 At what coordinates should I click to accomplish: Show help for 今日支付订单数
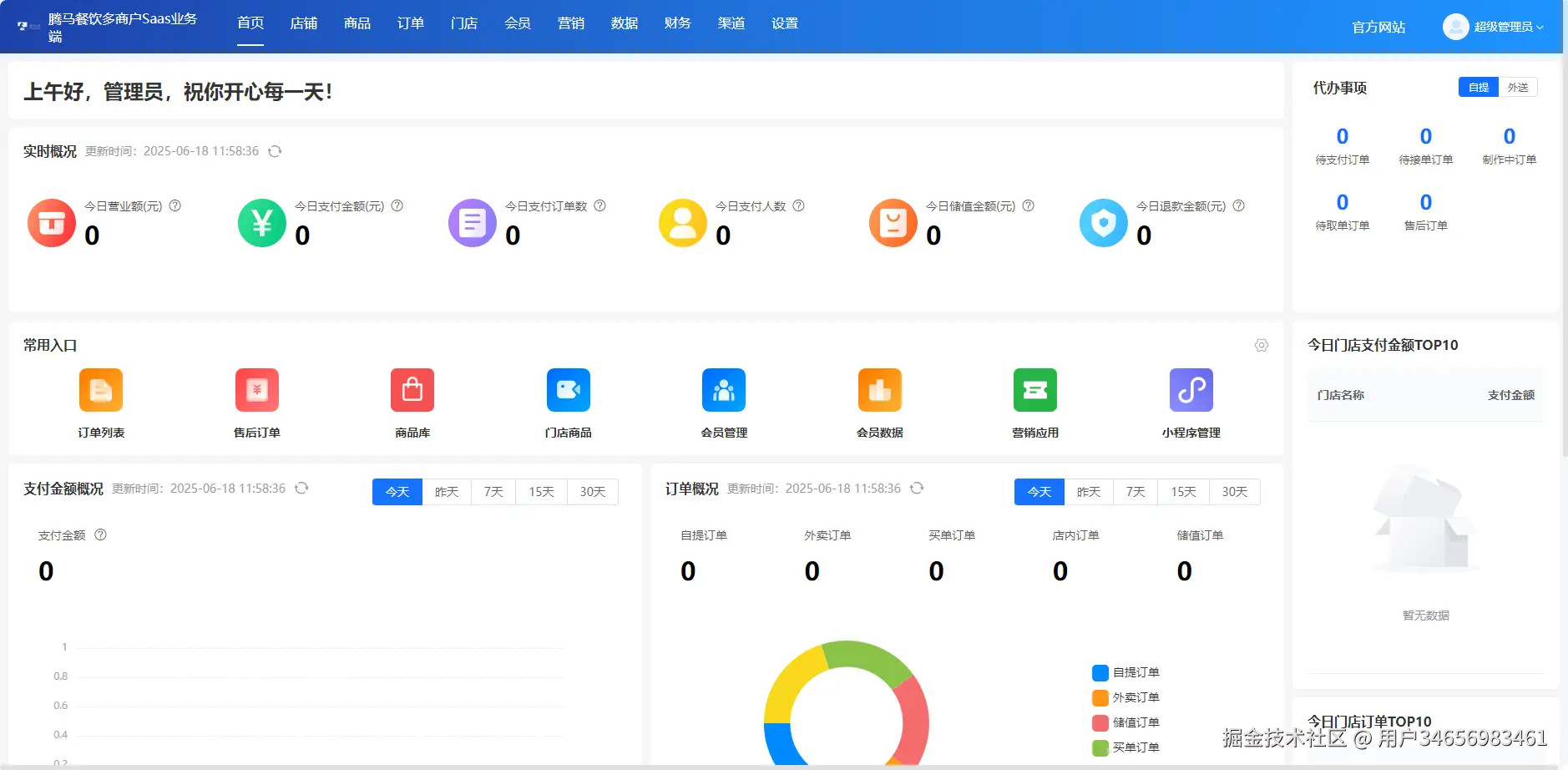pyautogui.click(x=599, y=205)
